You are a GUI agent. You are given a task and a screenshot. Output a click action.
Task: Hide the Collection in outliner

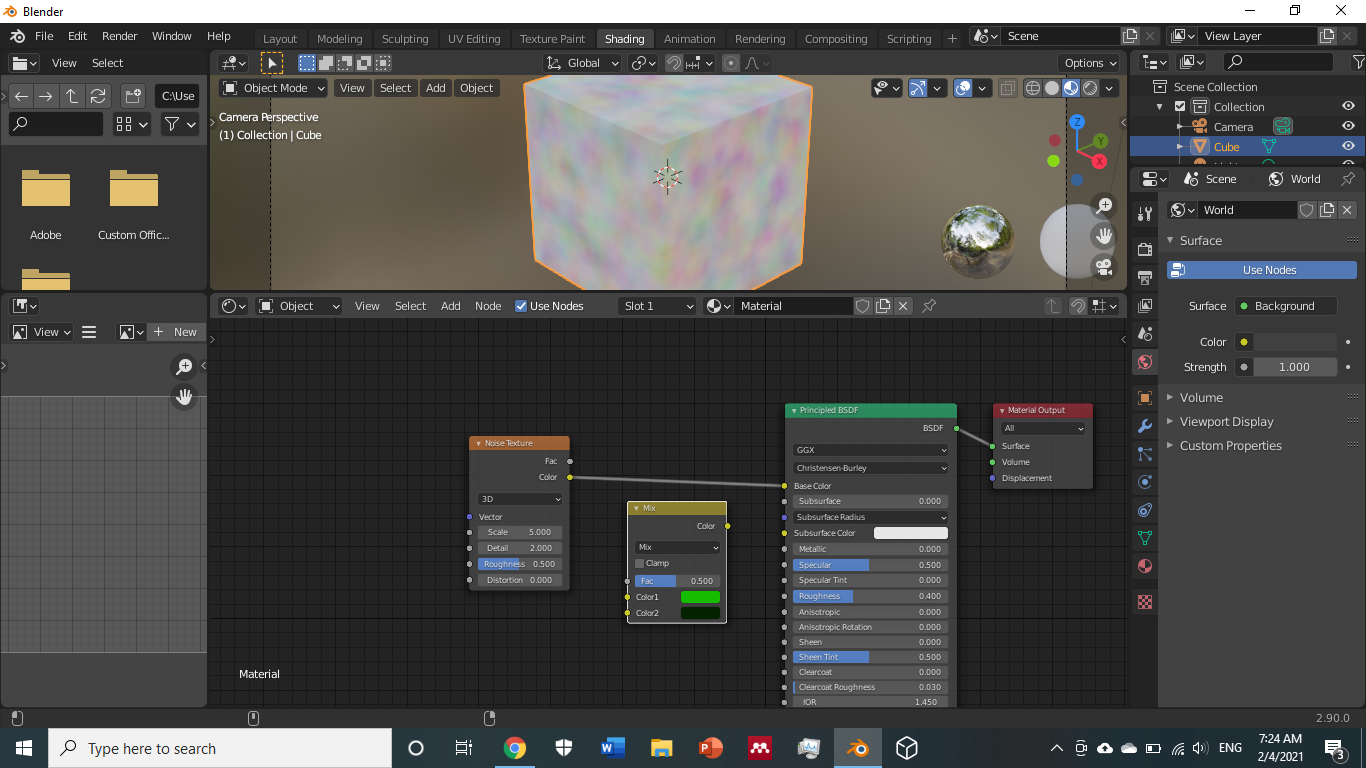1348,107
